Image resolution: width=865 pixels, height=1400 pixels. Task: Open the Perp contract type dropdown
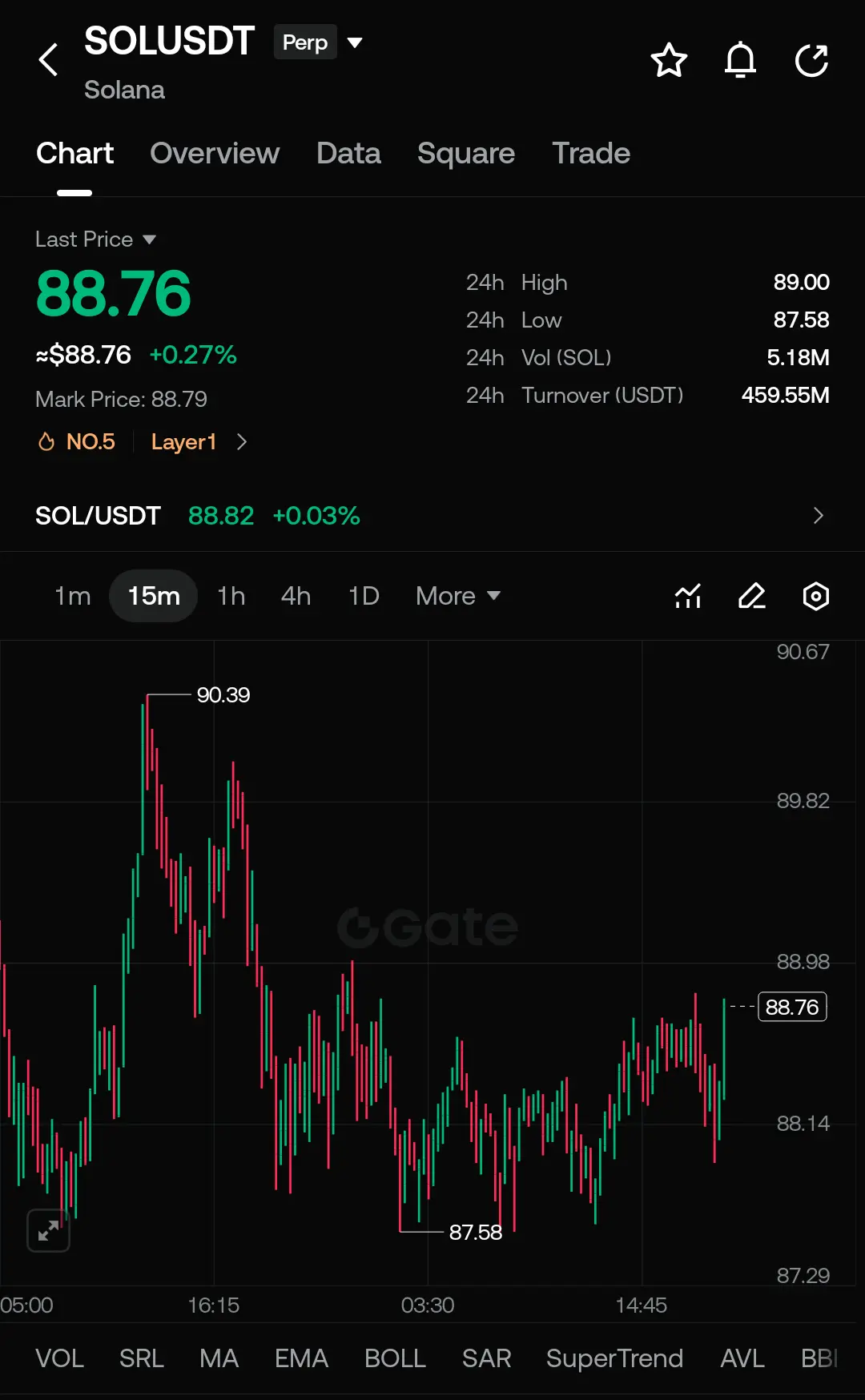[x=319, y=42]
